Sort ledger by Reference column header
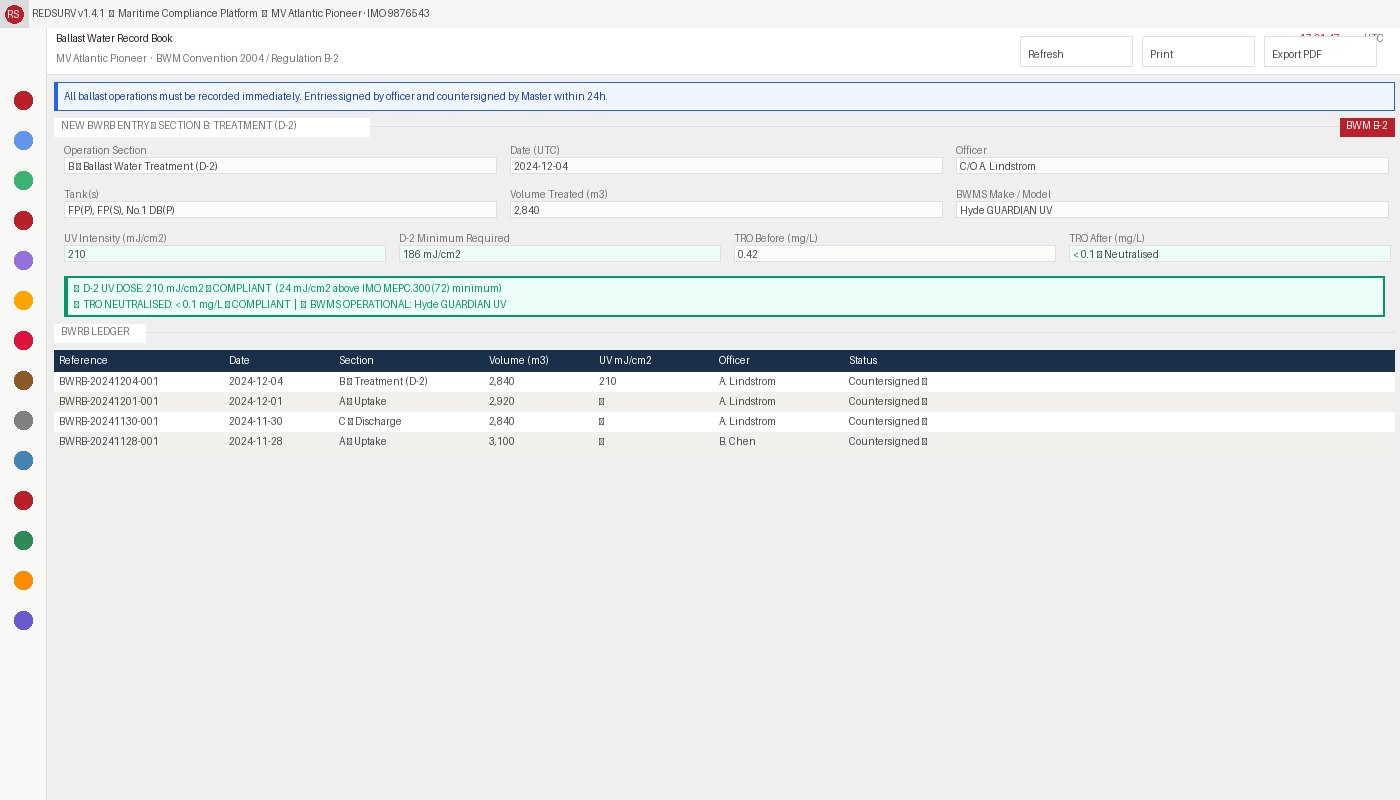Image resolution: width=1400 pixels, height=800 pixels. pyautogui.click(x=83, y=361)
